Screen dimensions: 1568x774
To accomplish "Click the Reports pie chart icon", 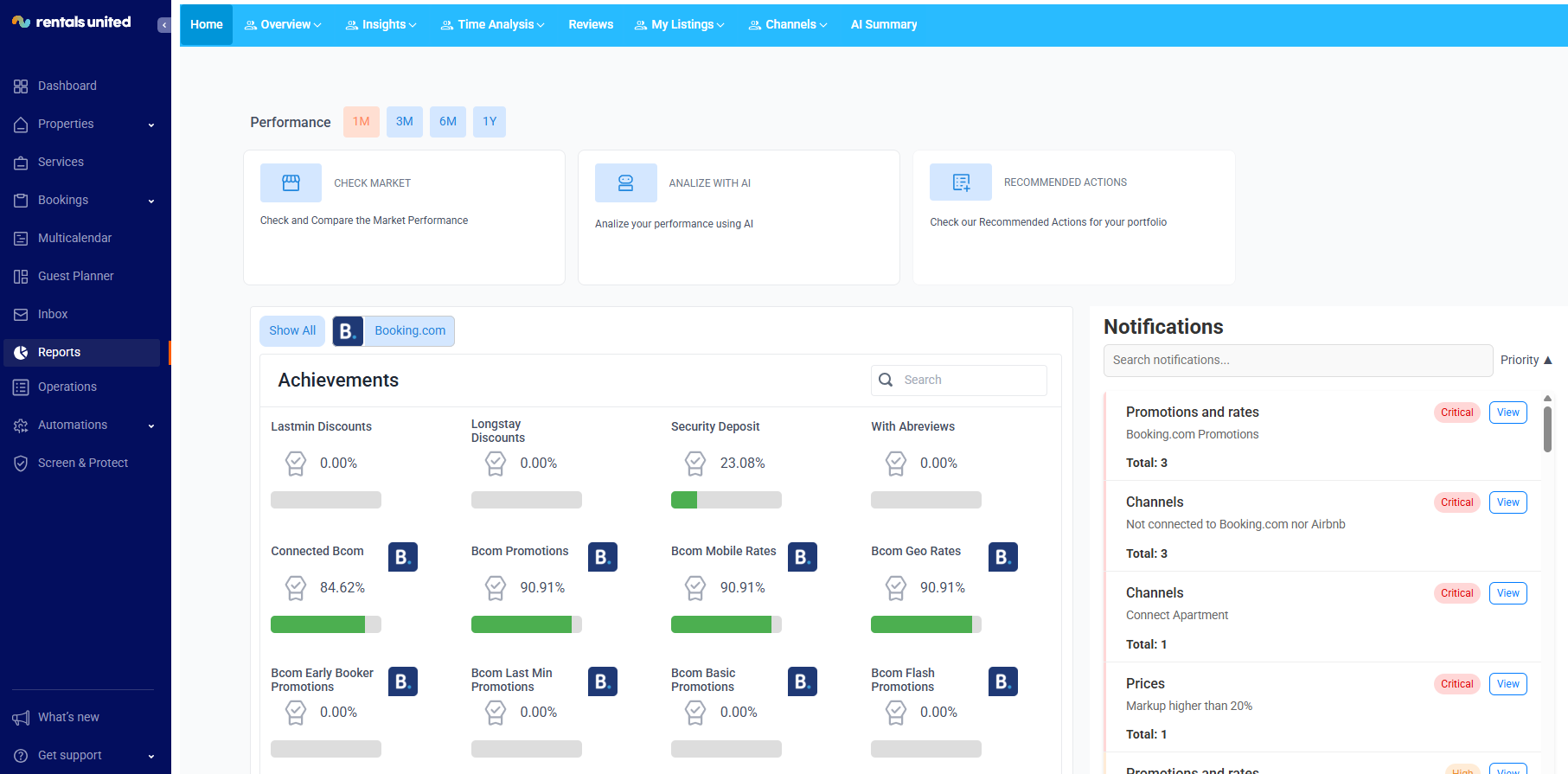I will (x=21, y=353).
